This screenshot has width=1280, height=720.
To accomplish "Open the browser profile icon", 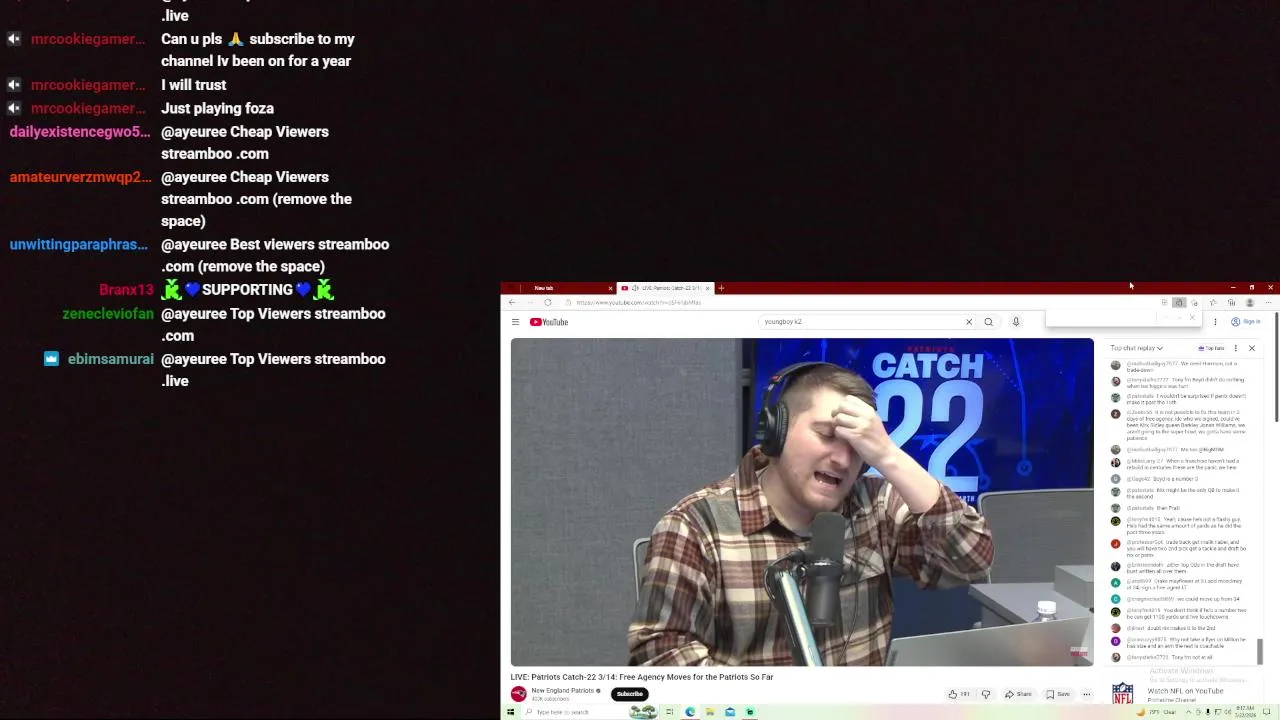I will (1249, 302).
